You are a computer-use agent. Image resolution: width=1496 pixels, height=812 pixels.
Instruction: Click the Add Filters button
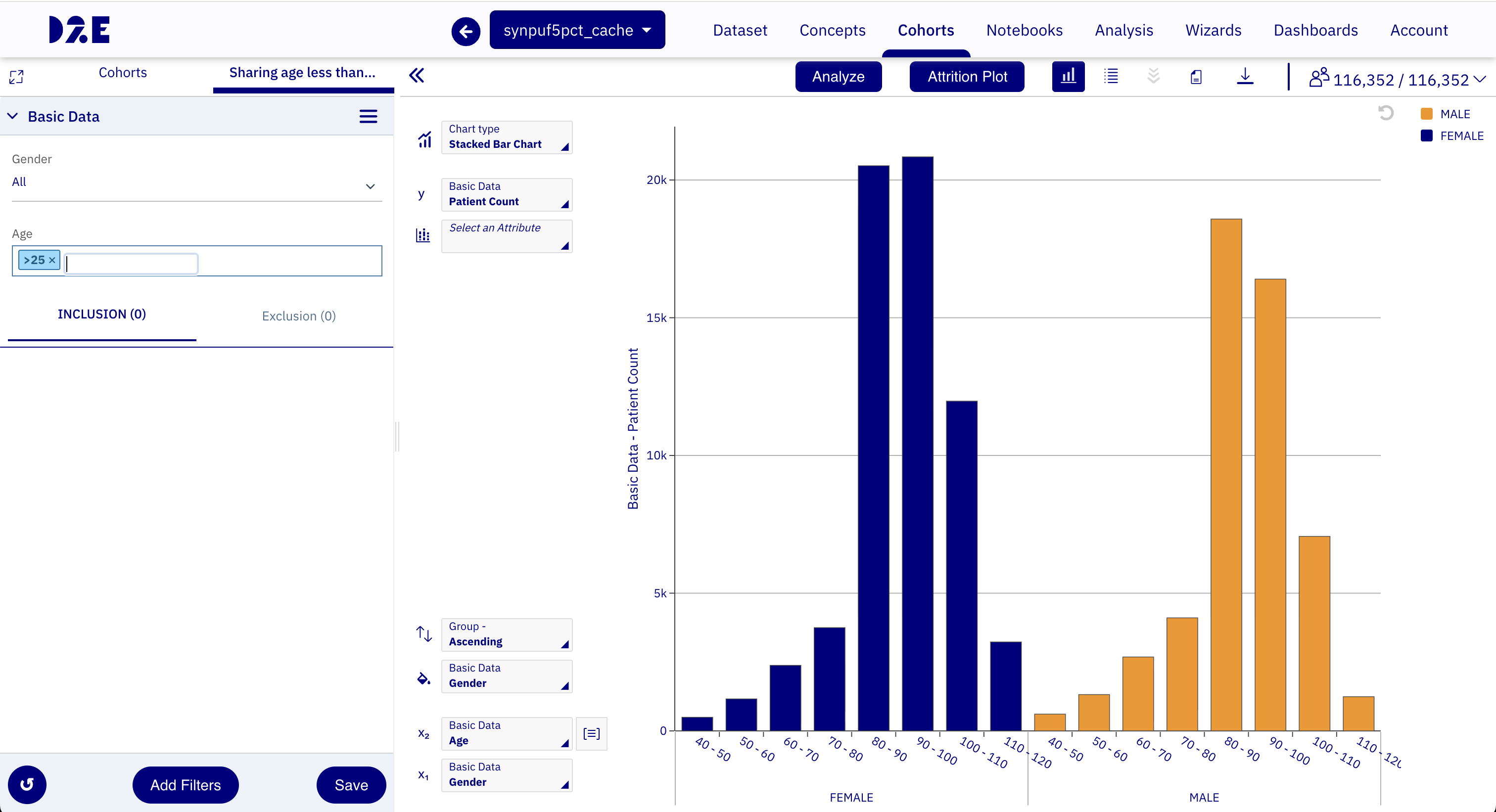[x=185, y=785]
